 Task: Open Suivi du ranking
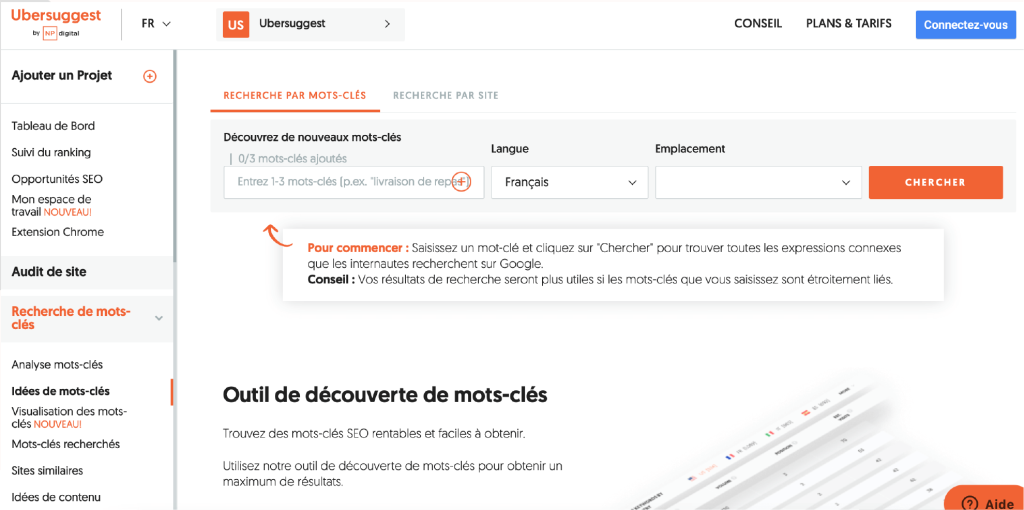click(52, 153)
